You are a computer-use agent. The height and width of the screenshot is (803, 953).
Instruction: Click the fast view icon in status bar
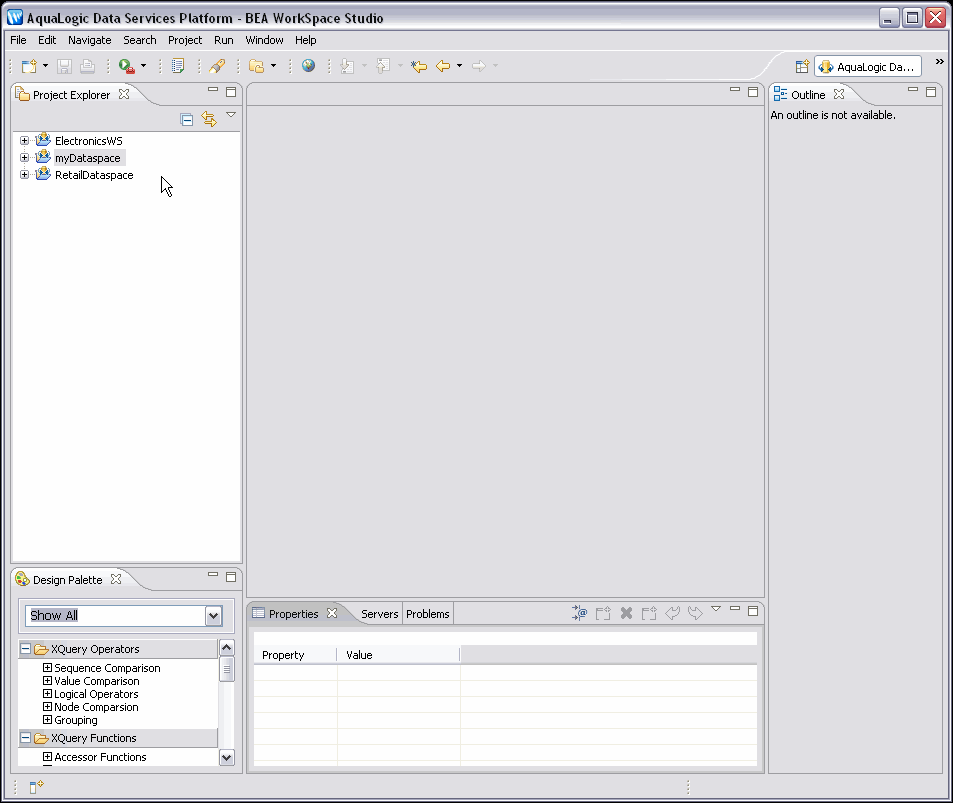pos(36,787)
